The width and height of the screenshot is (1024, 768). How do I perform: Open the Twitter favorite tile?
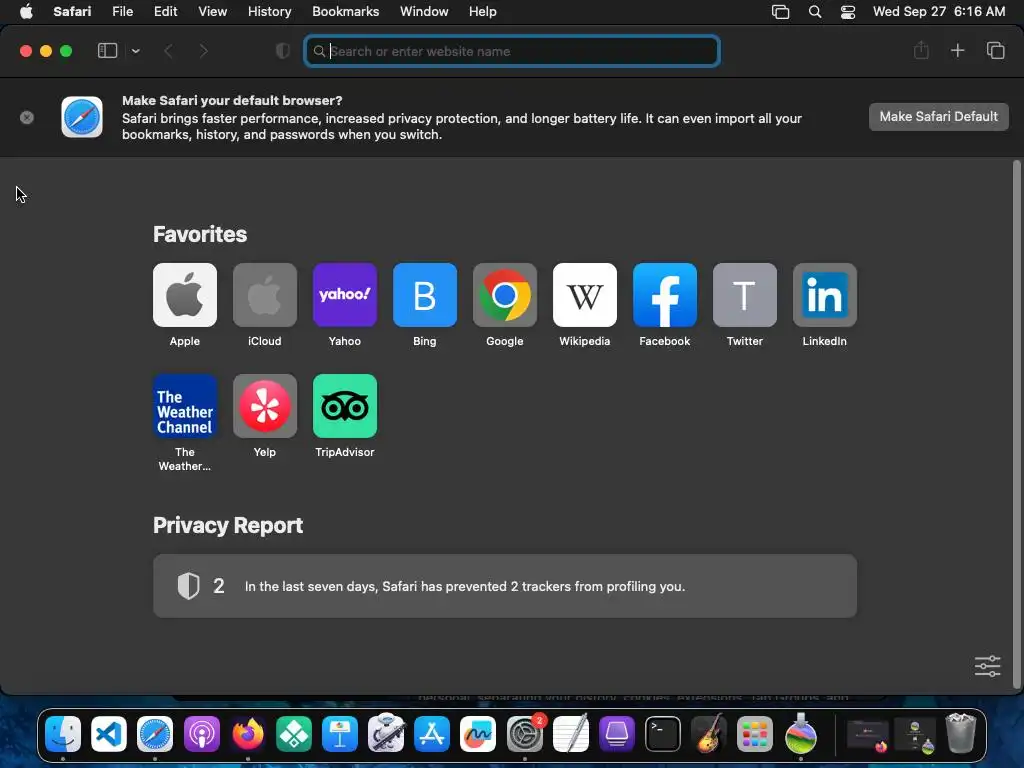point(744,295)
